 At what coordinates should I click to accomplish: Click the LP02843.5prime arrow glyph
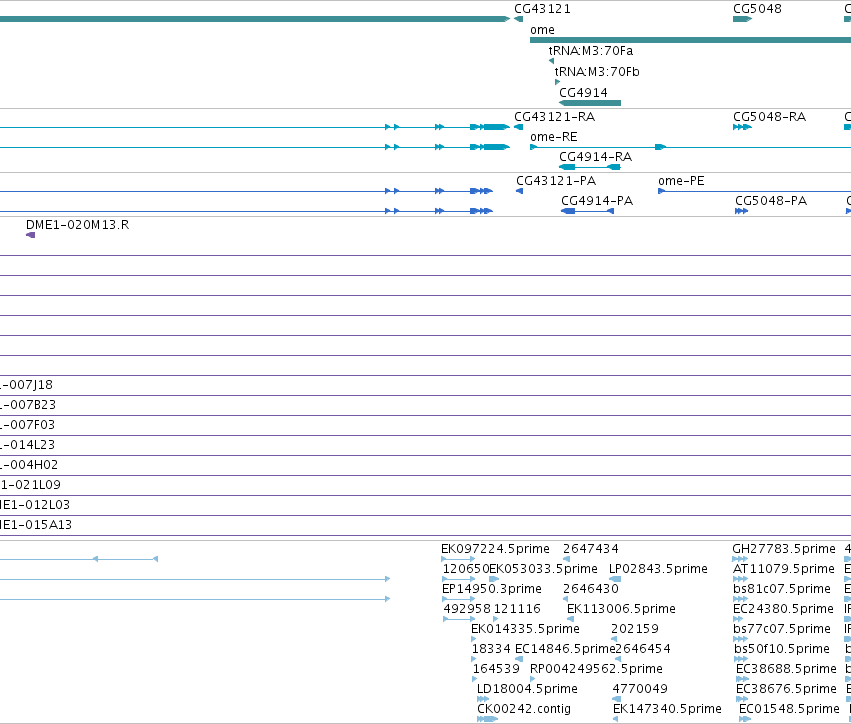615,579
